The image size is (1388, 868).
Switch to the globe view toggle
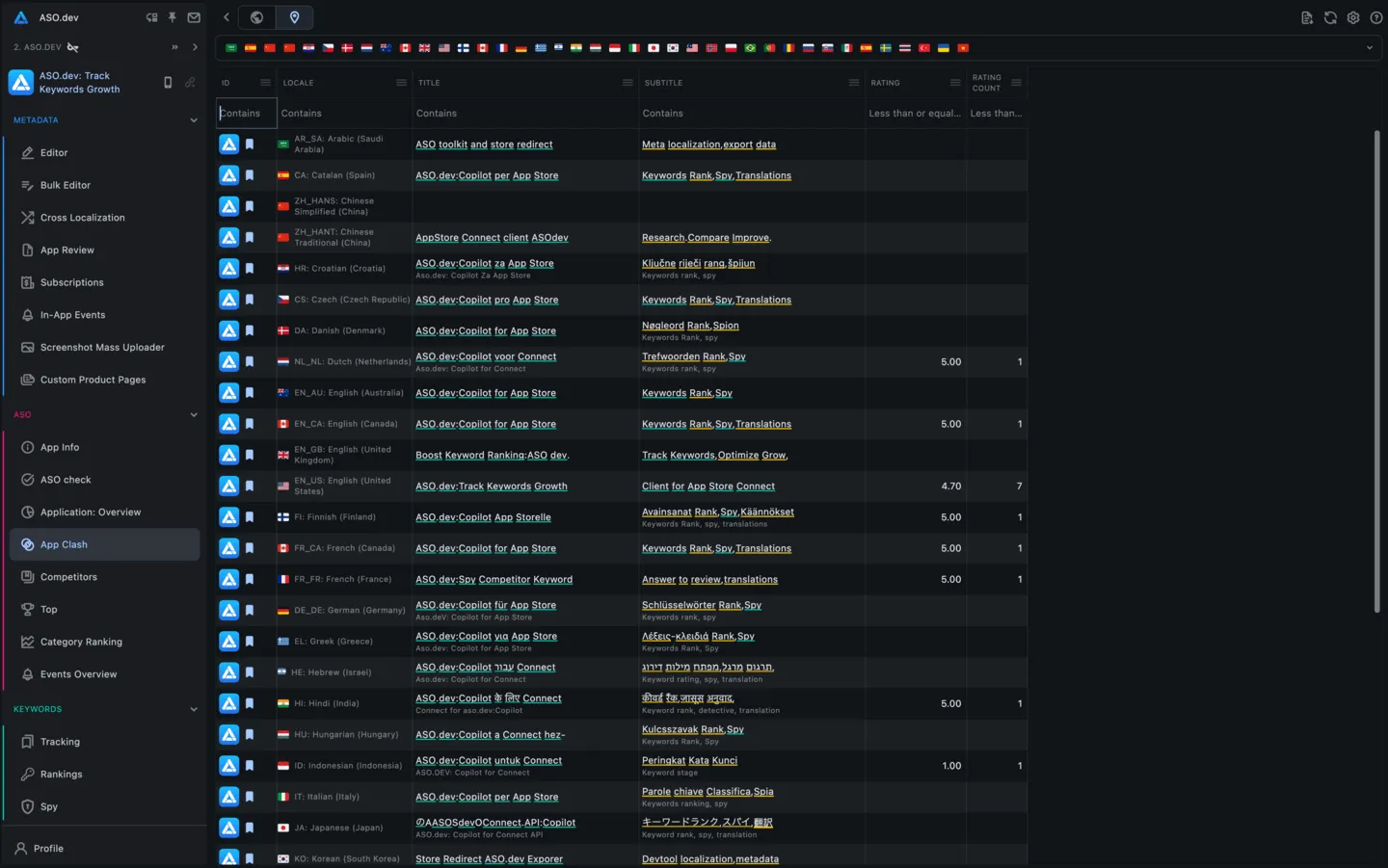pyautogui.click(x=256, y=17)
